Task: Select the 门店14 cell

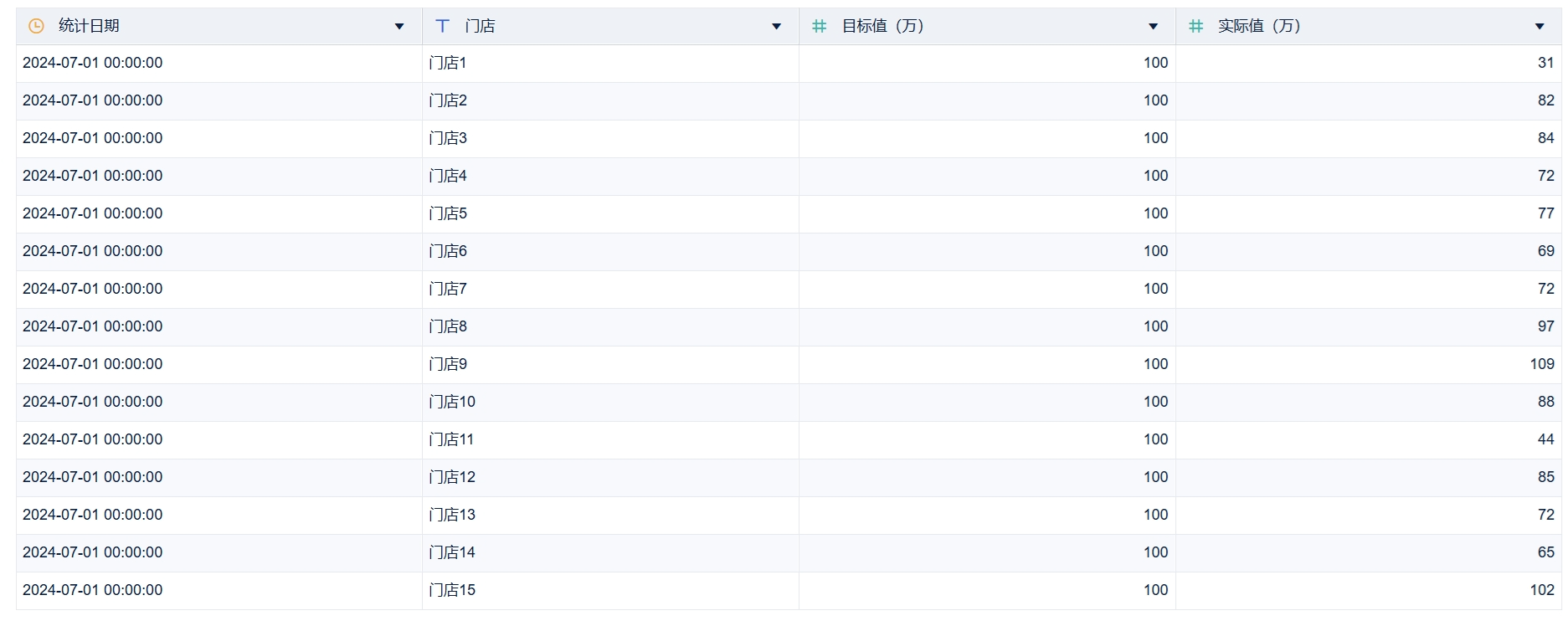Action: 610,552
